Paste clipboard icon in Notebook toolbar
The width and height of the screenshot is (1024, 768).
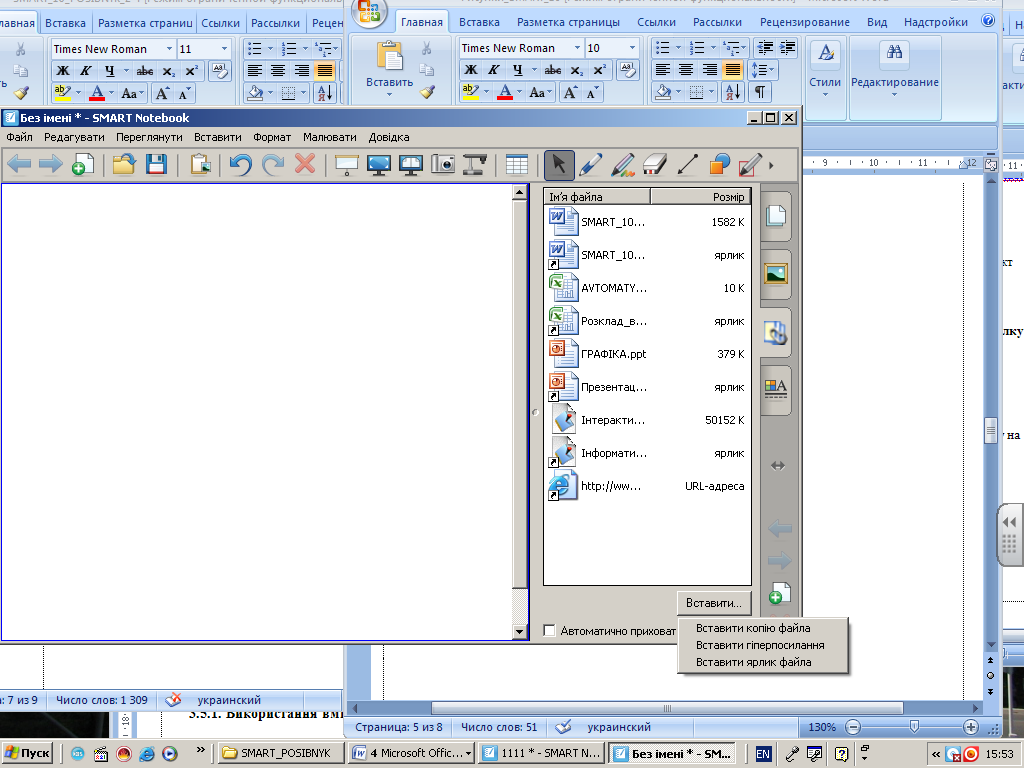(x=200, y=165)
